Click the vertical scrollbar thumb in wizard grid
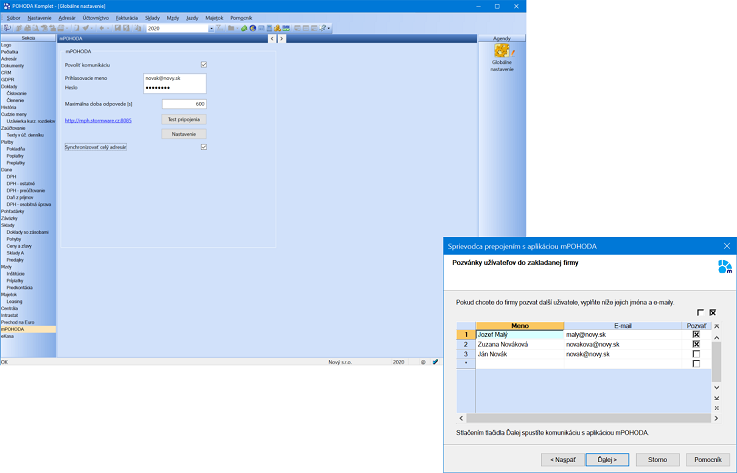 tap(716, 362)
